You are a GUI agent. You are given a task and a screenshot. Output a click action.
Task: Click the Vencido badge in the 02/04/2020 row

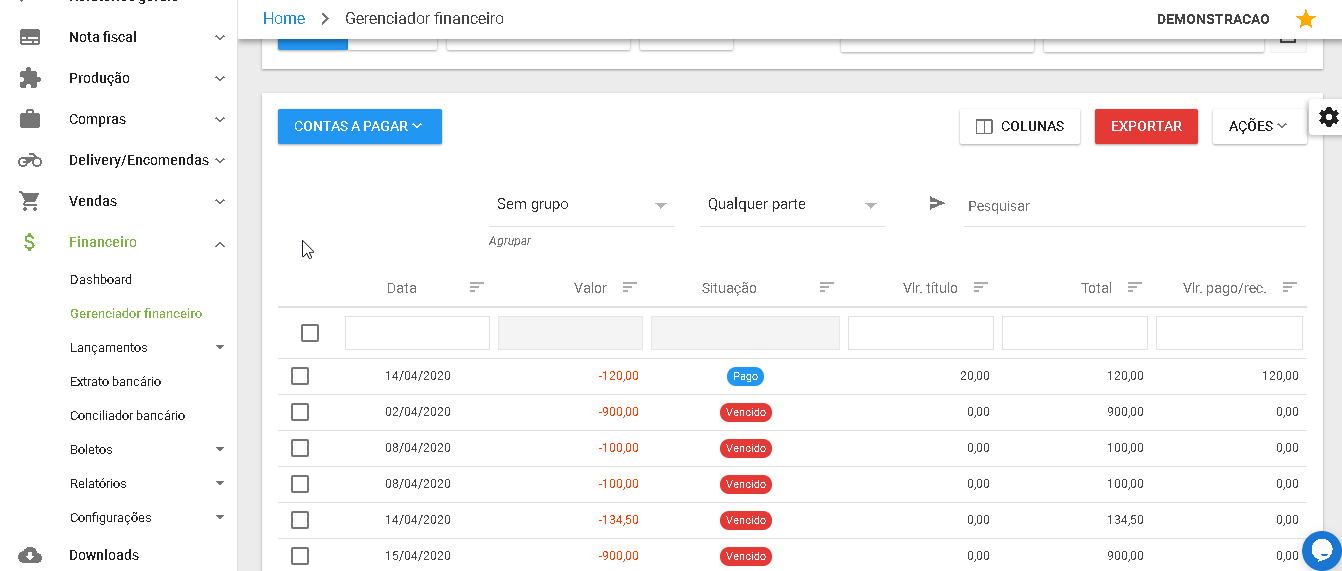pyautogui.click(x=746, y=412)
